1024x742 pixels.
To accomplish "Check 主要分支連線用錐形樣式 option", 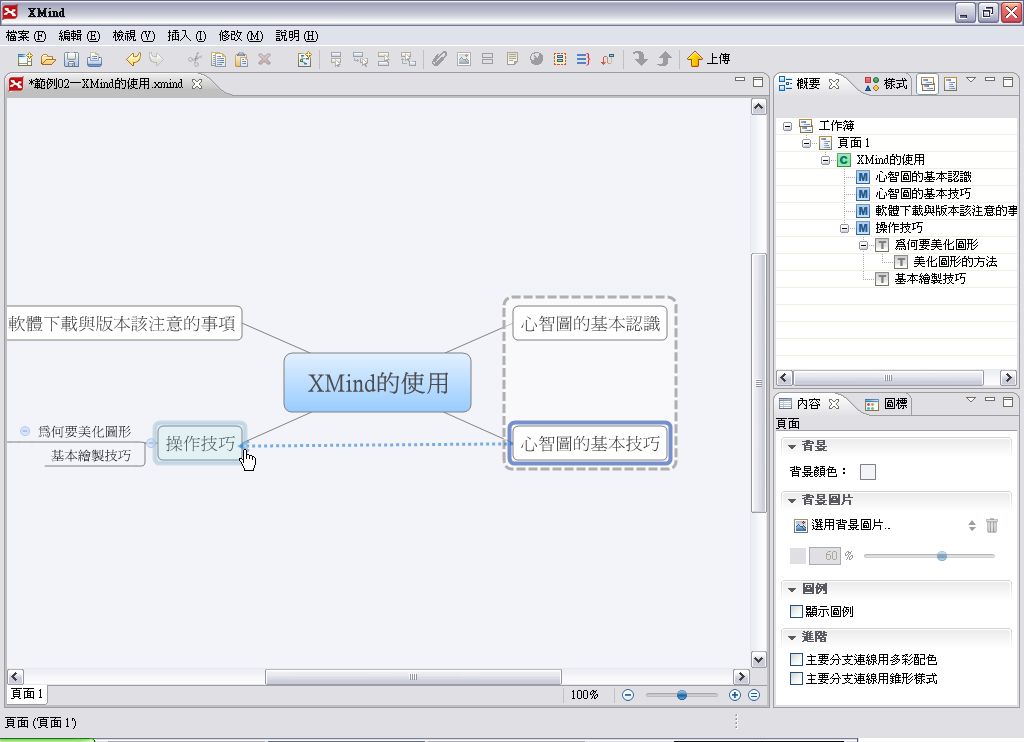I will [x=796, y=679].
